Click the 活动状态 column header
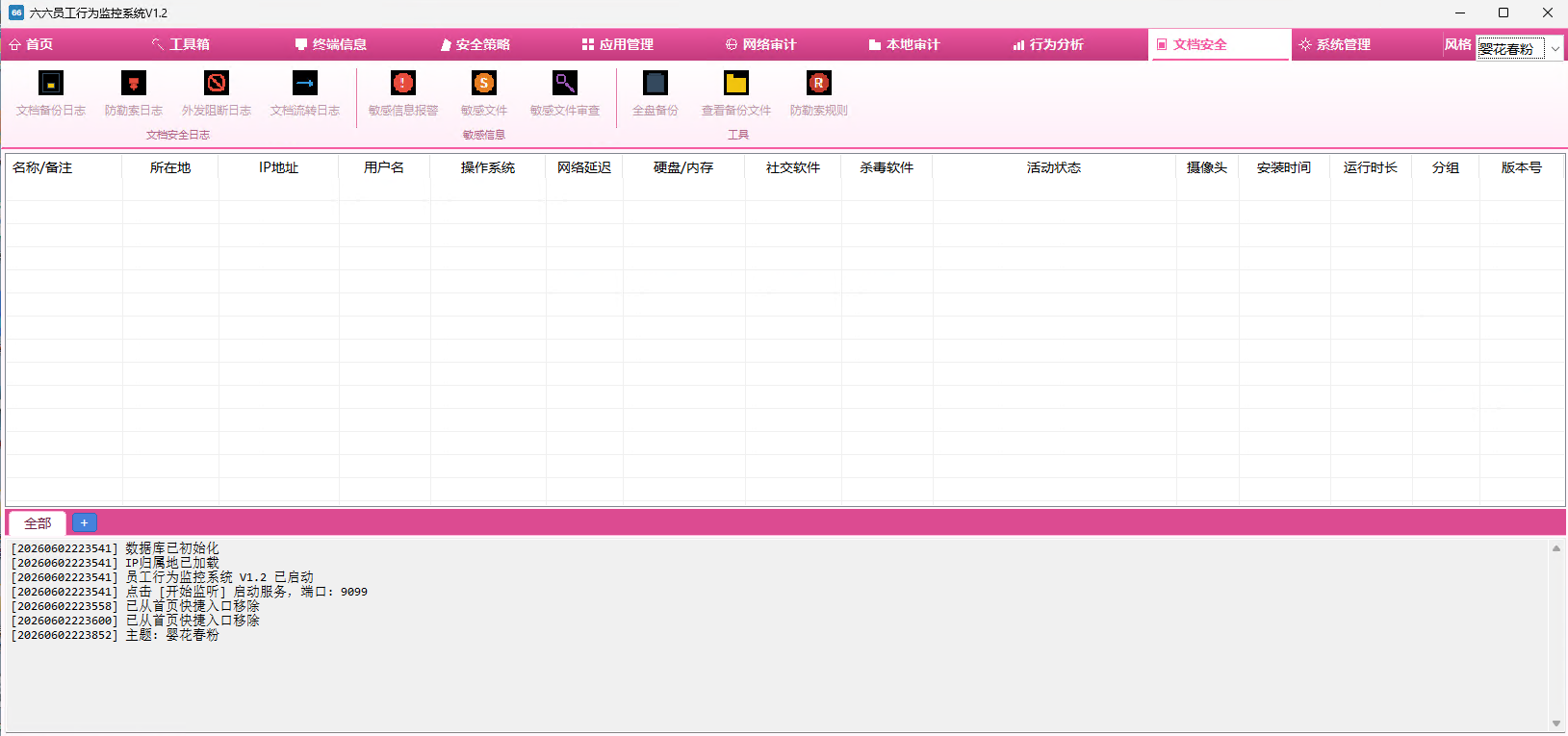Image resolution: width=1568 pixels, height=736 pixels. pos(1054,167)
